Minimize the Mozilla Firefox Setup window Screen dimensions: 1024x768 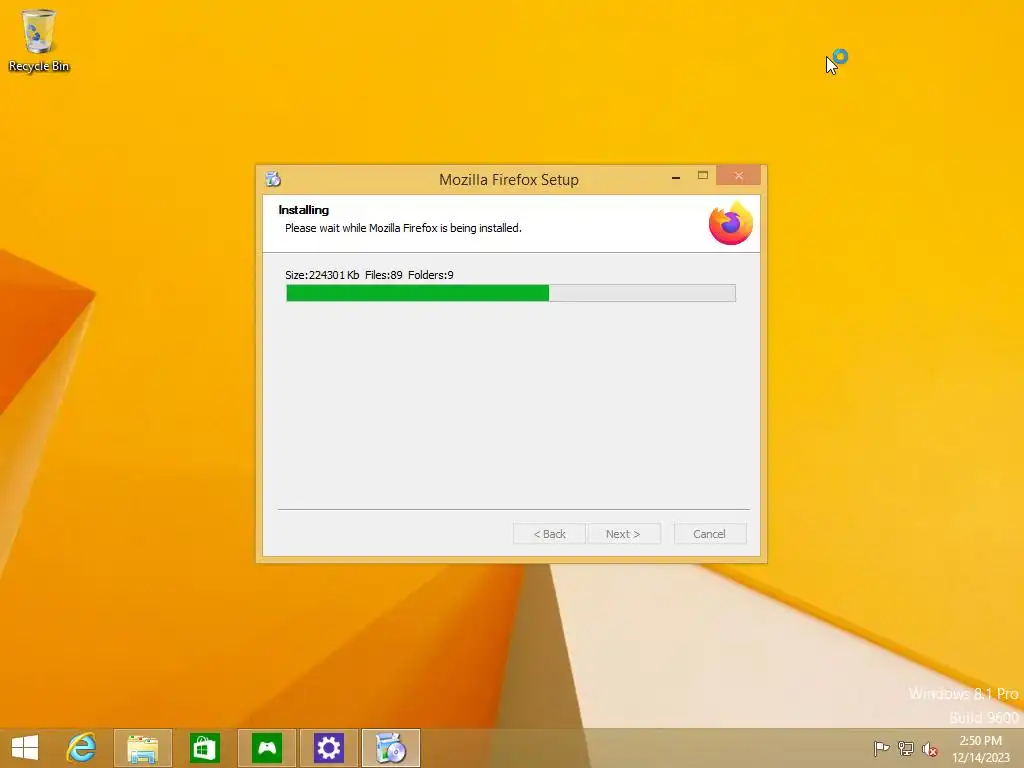[x=676, y=177]
